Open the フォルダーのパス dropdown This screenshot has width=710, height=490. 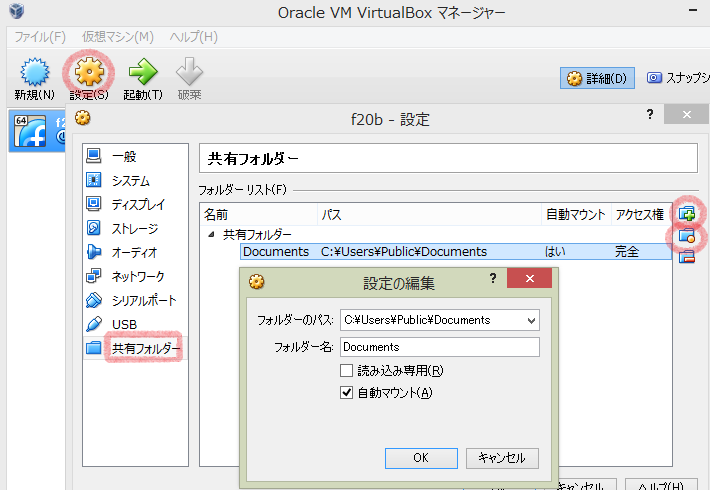(x=532, y=321)
